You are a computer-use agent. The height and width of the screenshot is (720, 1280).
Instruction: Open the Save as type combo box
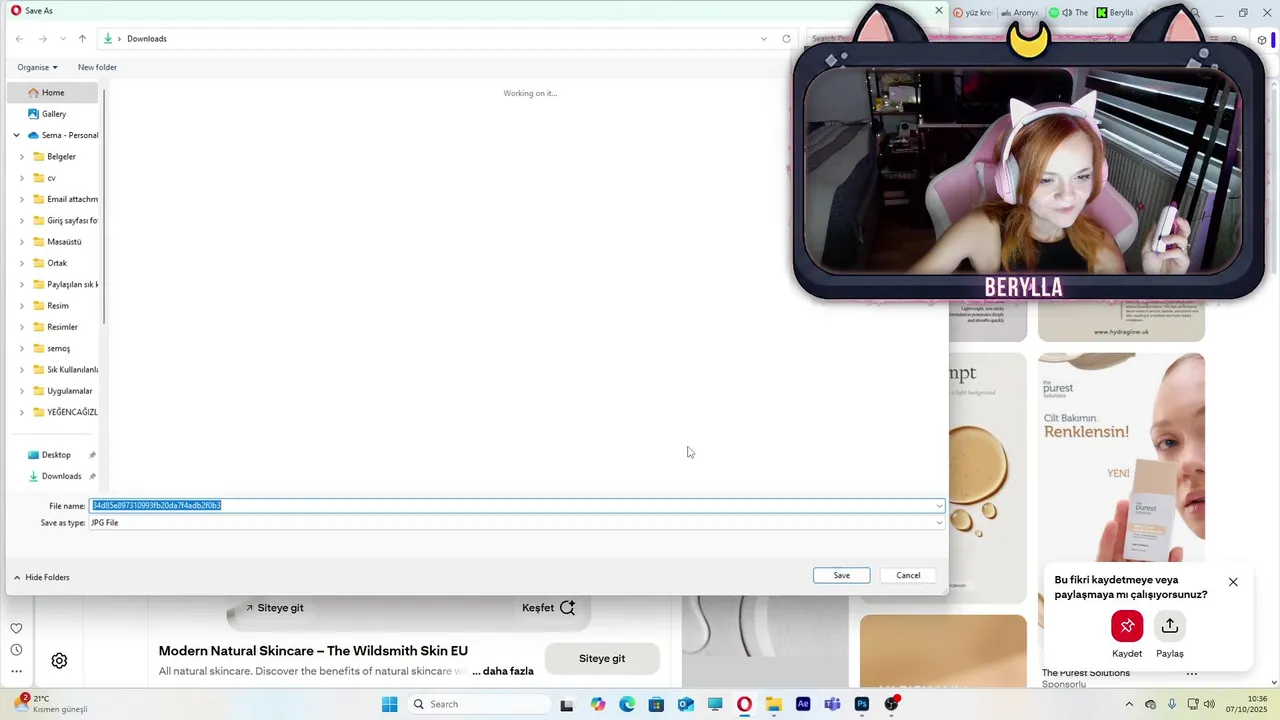(x=517, y=523)
